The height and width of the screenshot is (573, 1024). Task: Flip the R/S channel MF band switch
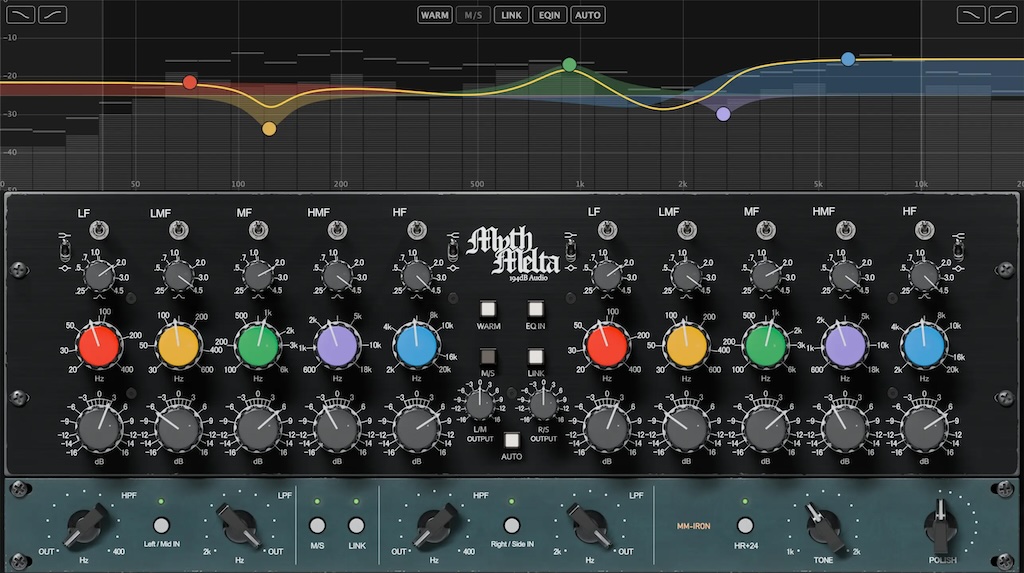tap(766, 230)
